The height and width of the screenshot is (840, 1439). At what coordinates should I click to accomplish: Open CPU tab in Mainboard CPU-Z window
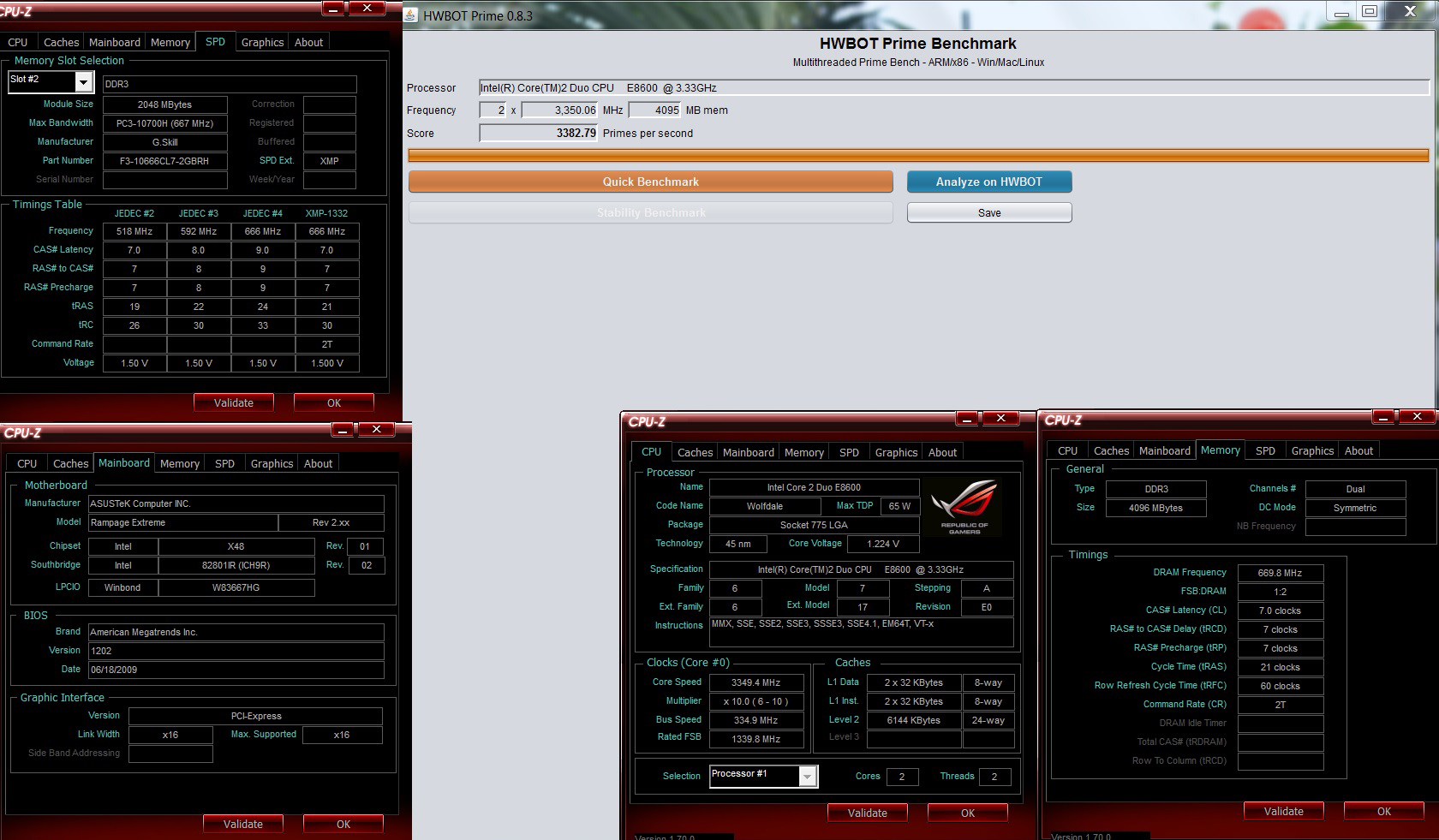[27, 463]
